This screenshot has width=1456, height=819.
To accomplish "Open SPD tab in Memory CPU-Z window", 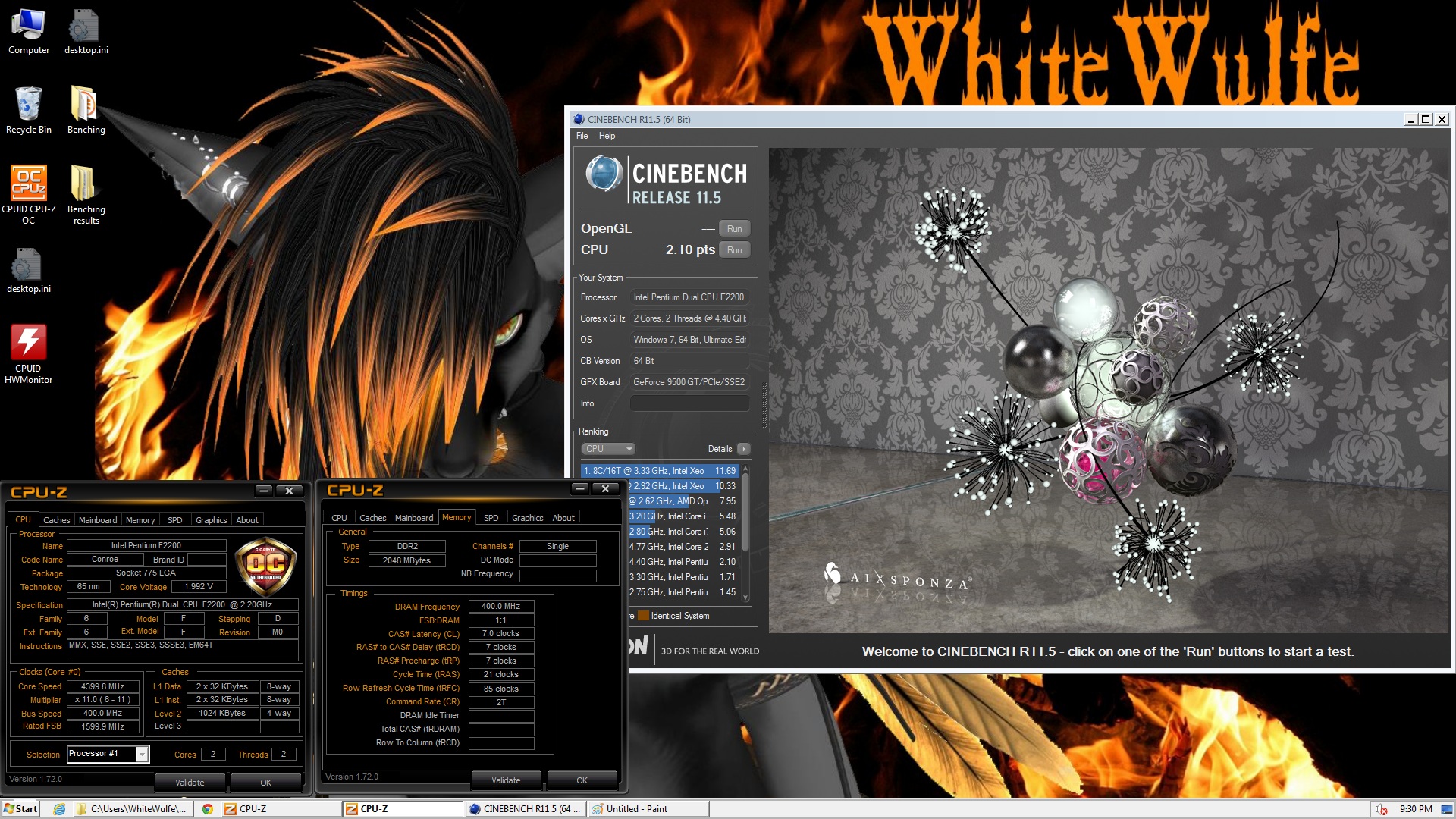I will point(491,518).
